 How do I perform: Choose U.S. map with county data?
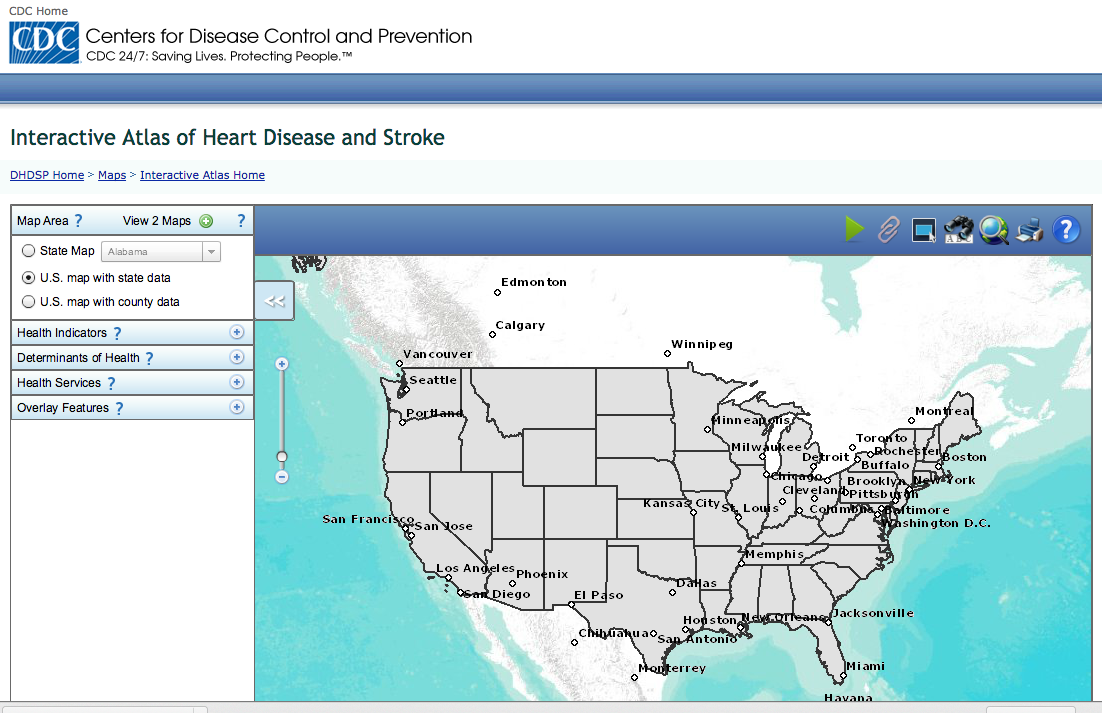(28, 301)
